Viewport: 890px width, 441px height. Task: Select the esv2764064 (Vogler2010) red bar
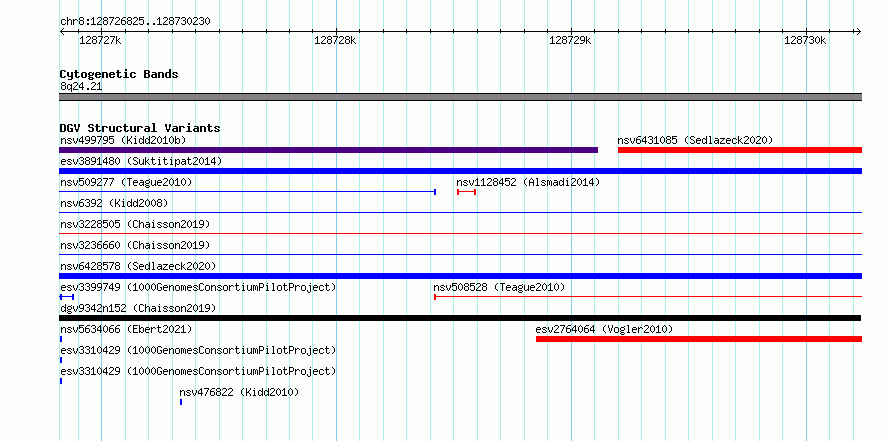[699, 339]
